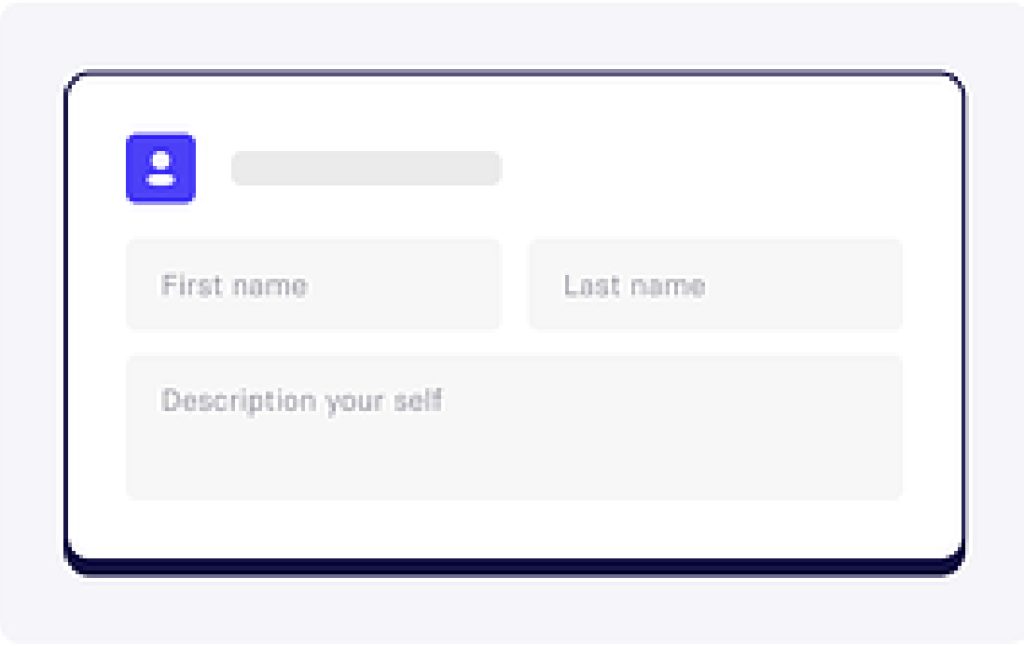The image size is (1024, 646).
Task: Select the skeleton loading bar beside avatar
Action: 366,168
